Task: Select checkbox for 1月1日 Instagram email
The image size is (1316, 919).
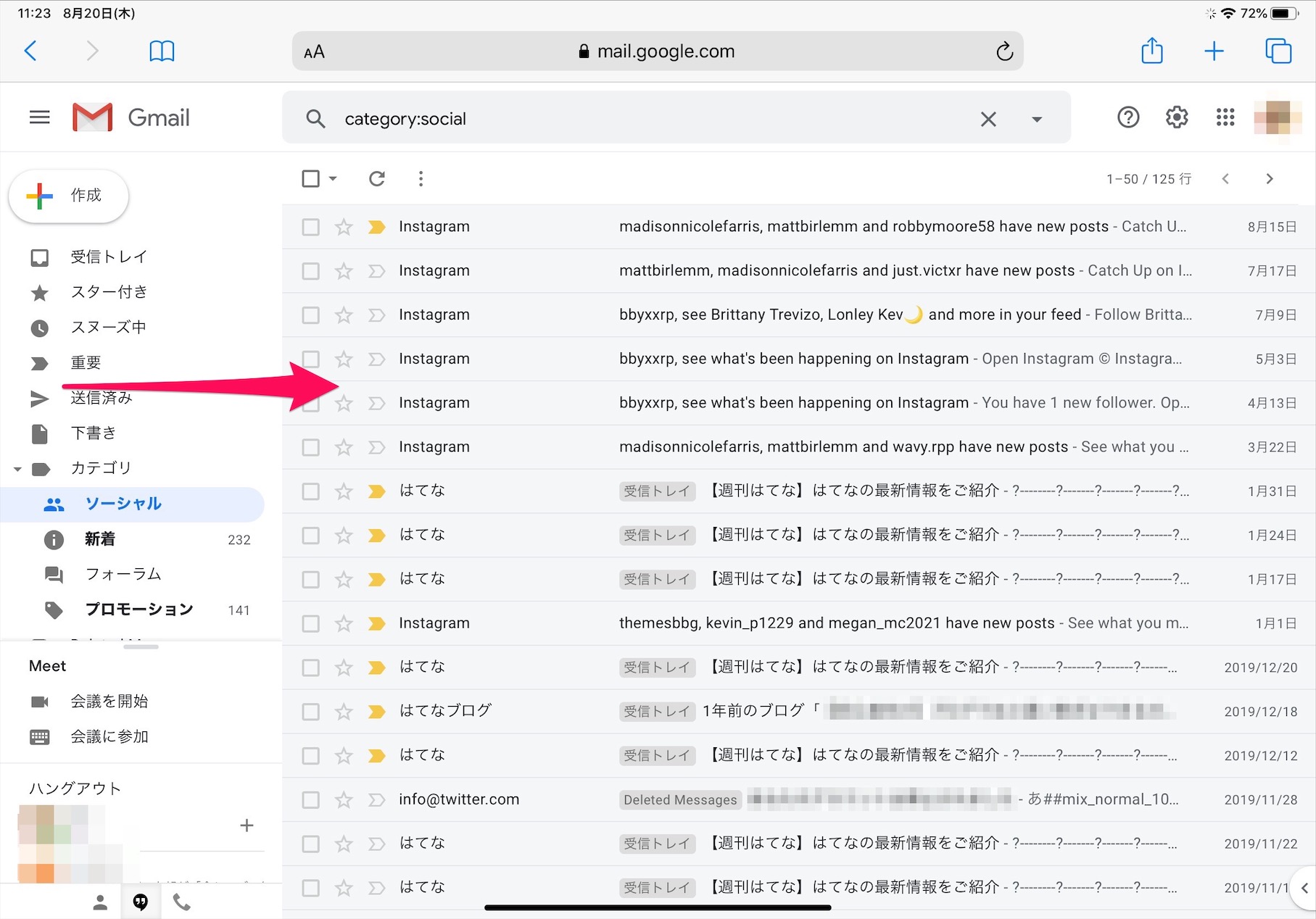Action: coord(310,623)
